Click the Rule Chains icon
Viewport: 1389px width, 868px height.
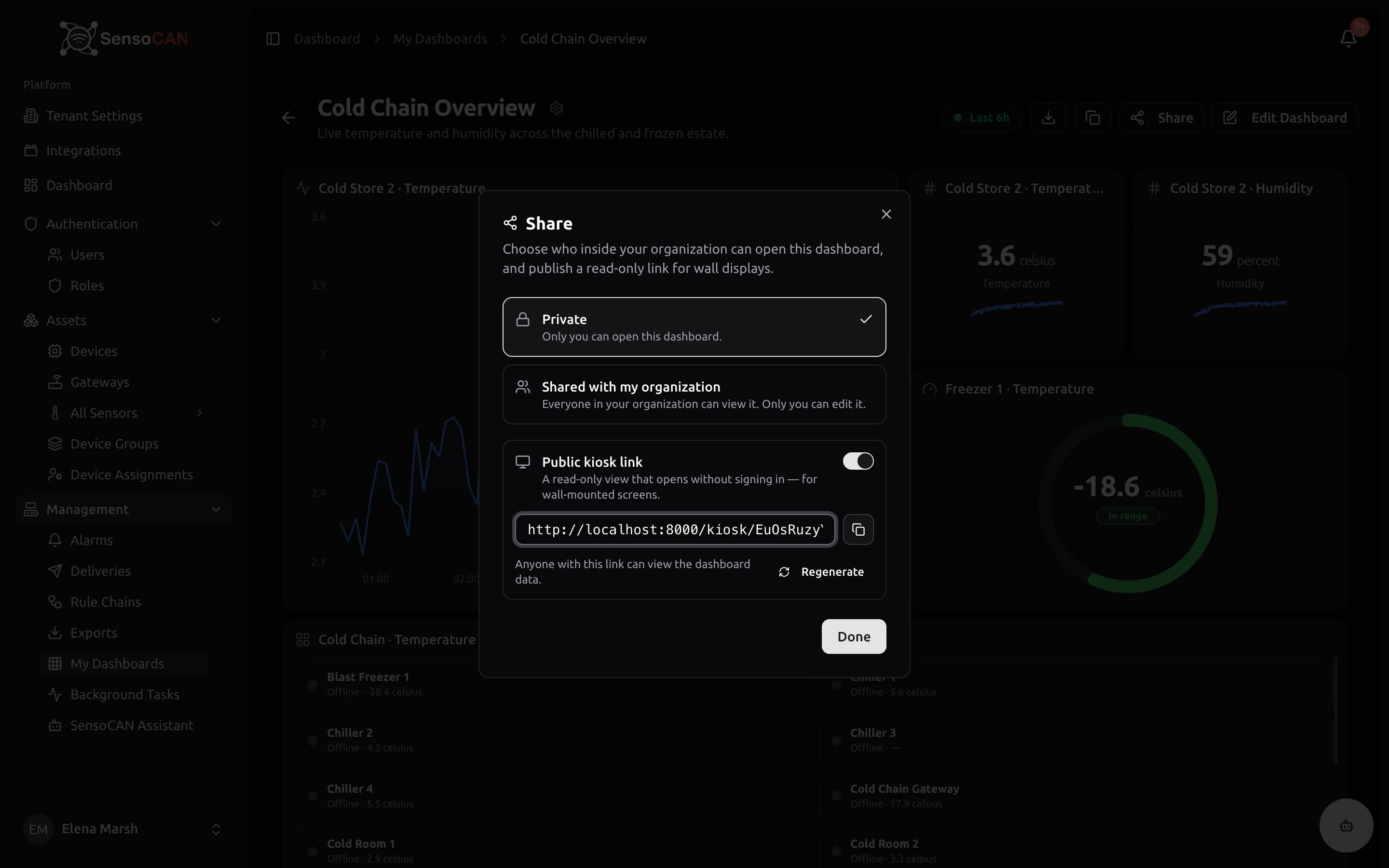(55, 602)
